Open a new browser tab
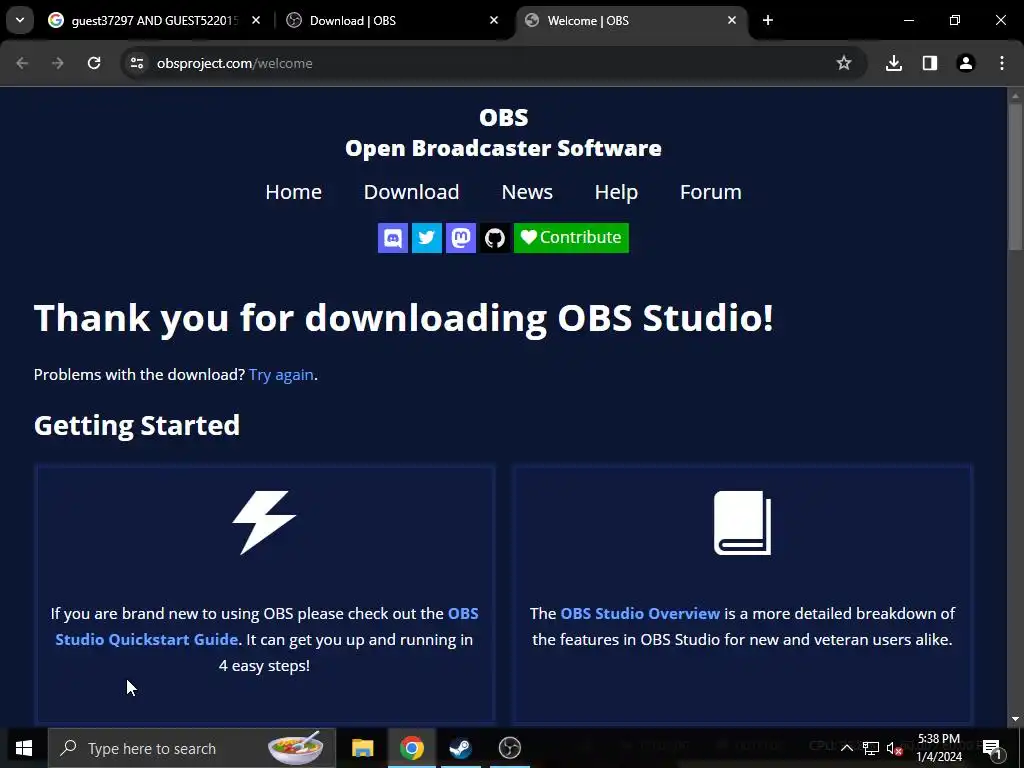 768,21
